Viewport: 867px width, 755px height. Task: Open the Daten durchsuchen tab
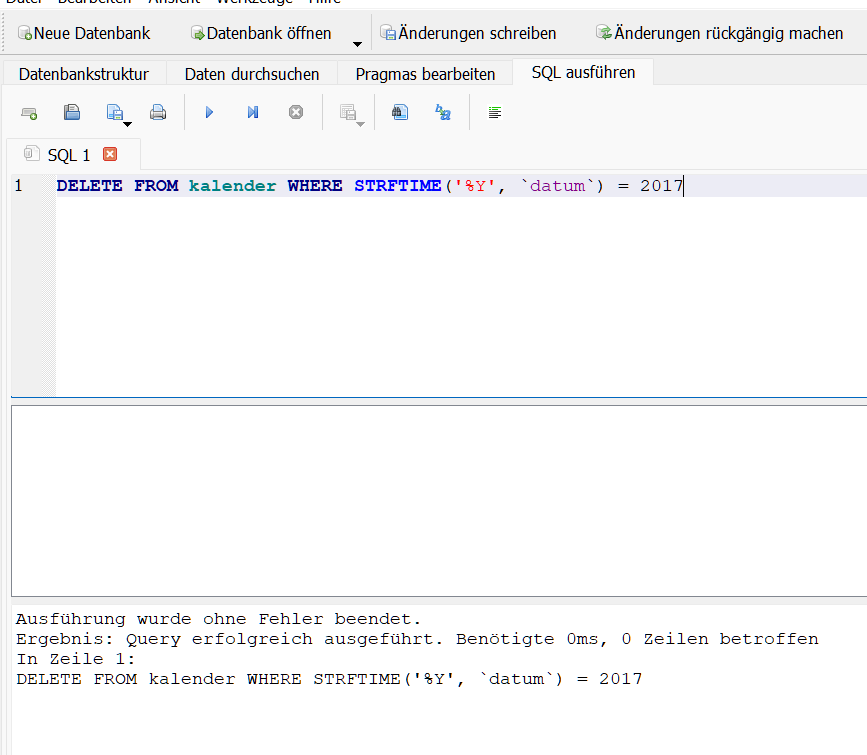tap(252, 74)
